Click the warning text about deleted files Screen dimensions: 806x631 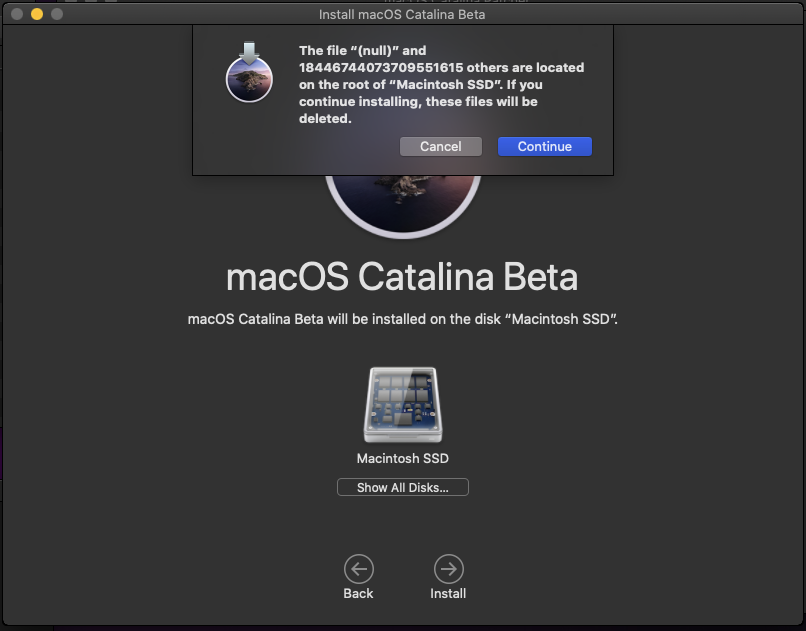coord(441,84)
